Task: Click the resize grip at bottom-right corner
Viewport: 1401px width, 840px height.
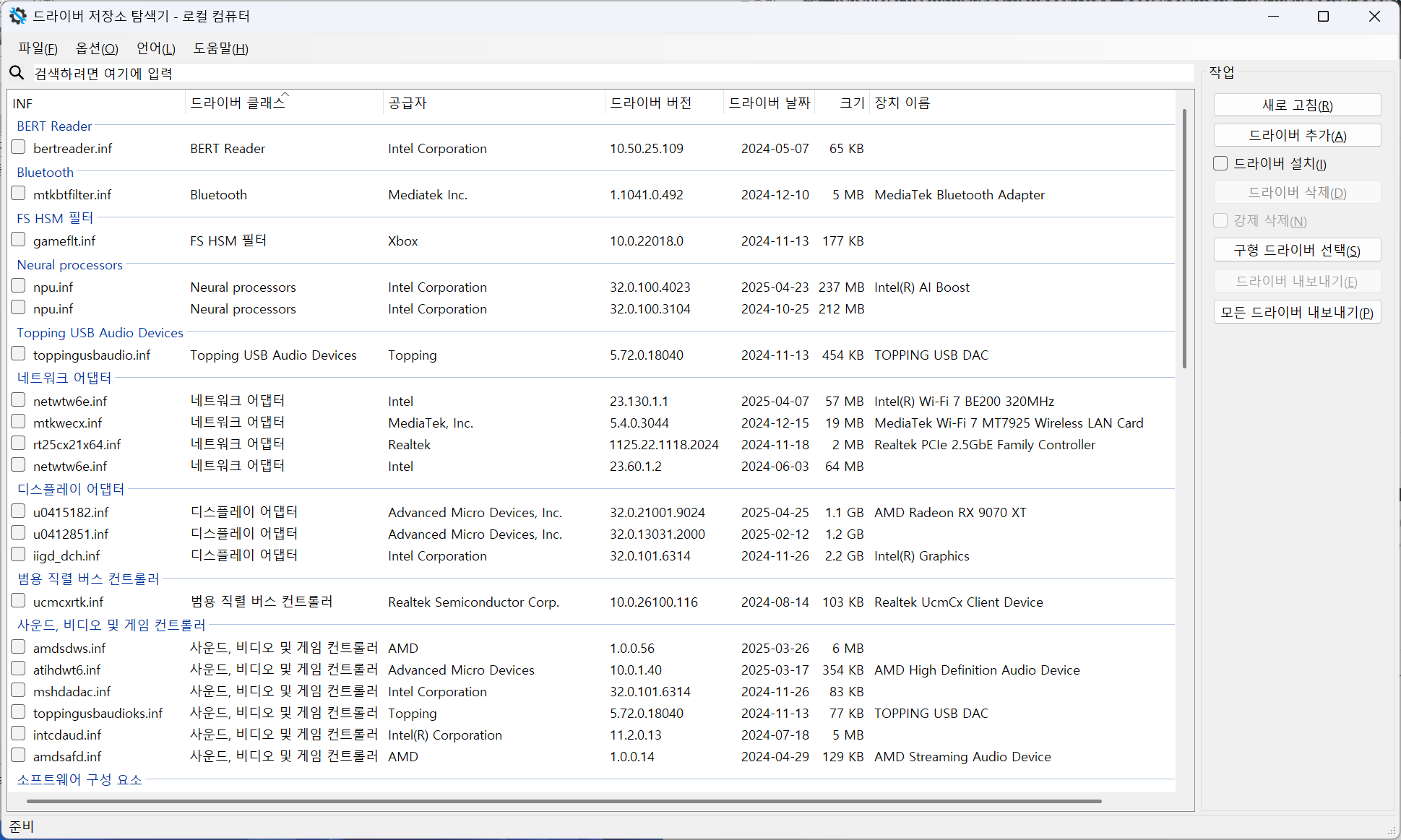Action: click(x=1391, y=831)
